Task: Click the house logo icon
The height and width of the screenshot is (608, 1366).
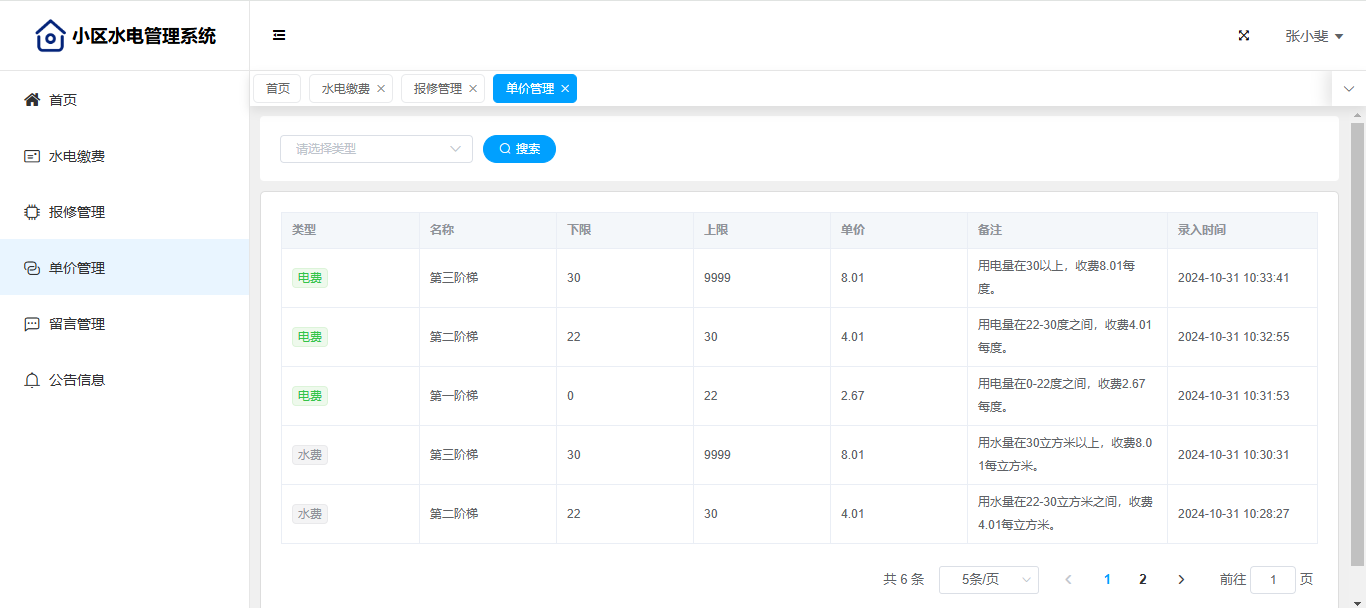Action: pos(50,36)
